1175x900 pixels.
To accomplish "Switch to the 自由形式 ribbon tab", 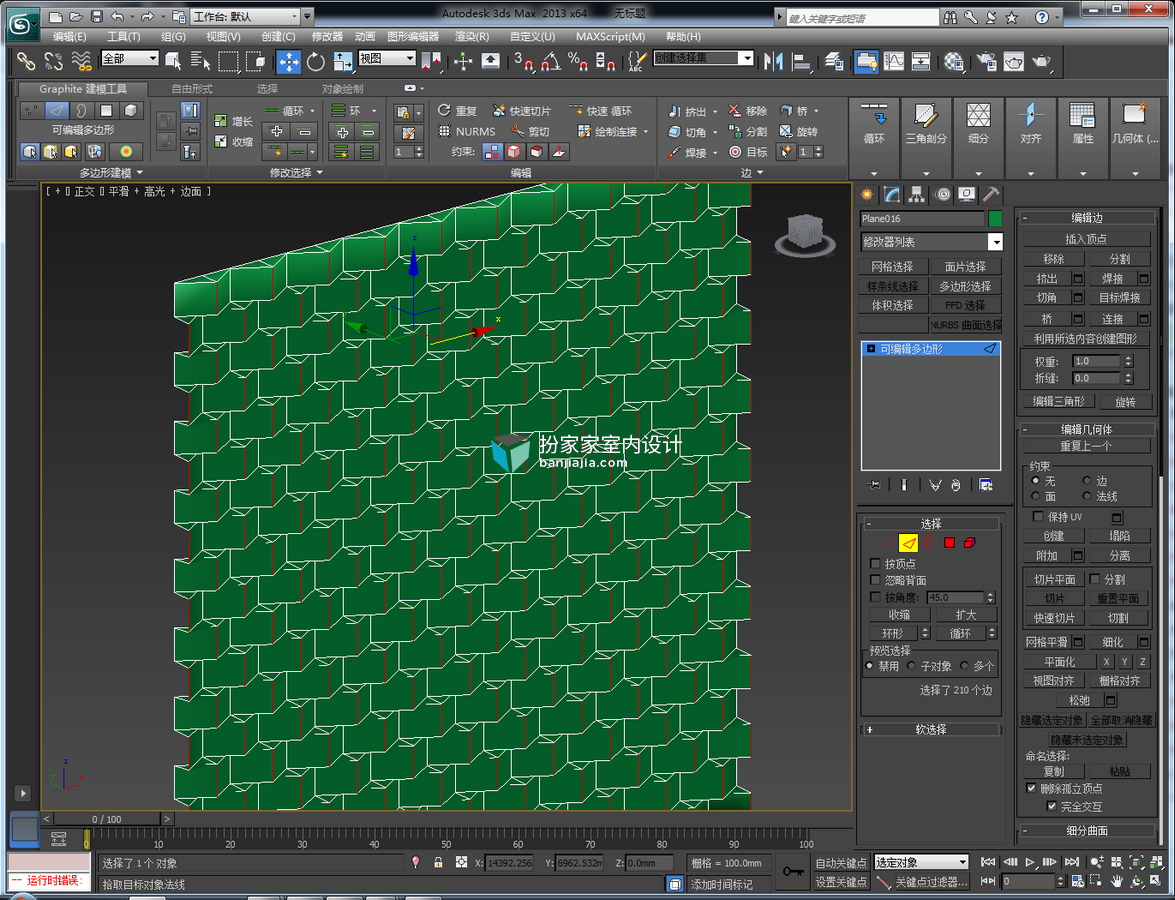I will click(192, 88).
